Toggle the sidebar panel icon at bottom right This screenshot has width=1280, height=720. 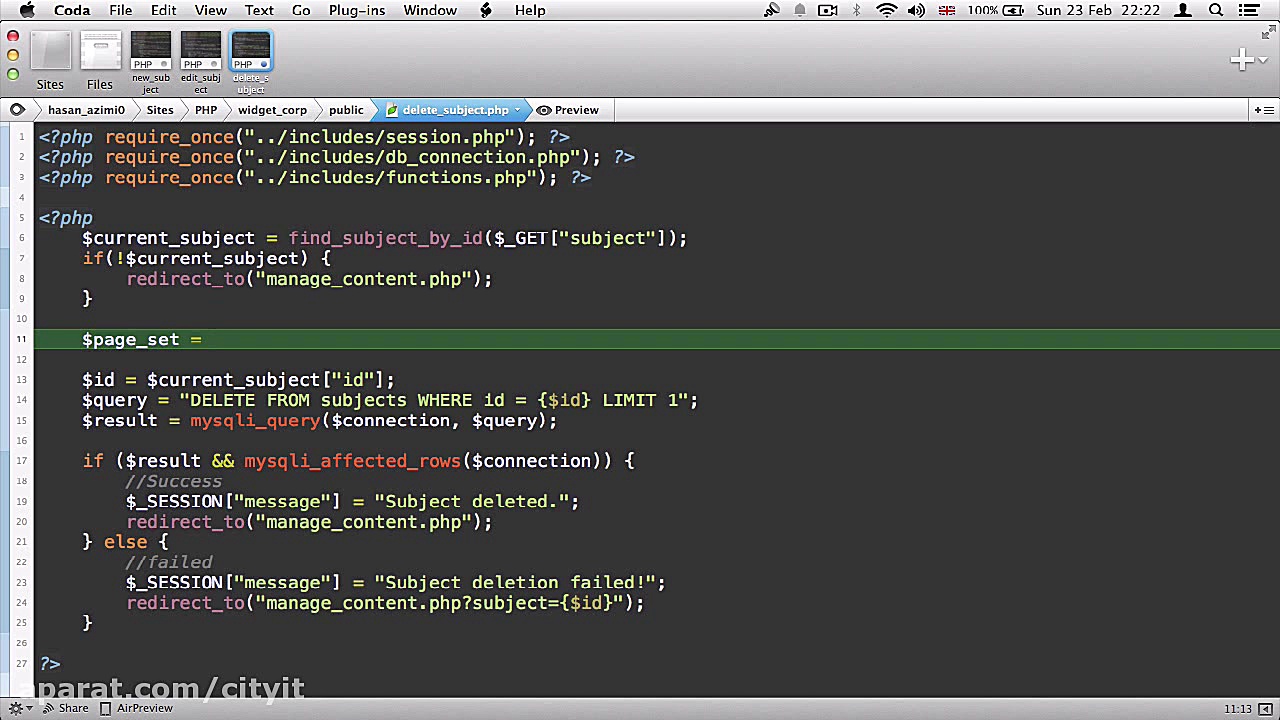[x=1265, y=709]
